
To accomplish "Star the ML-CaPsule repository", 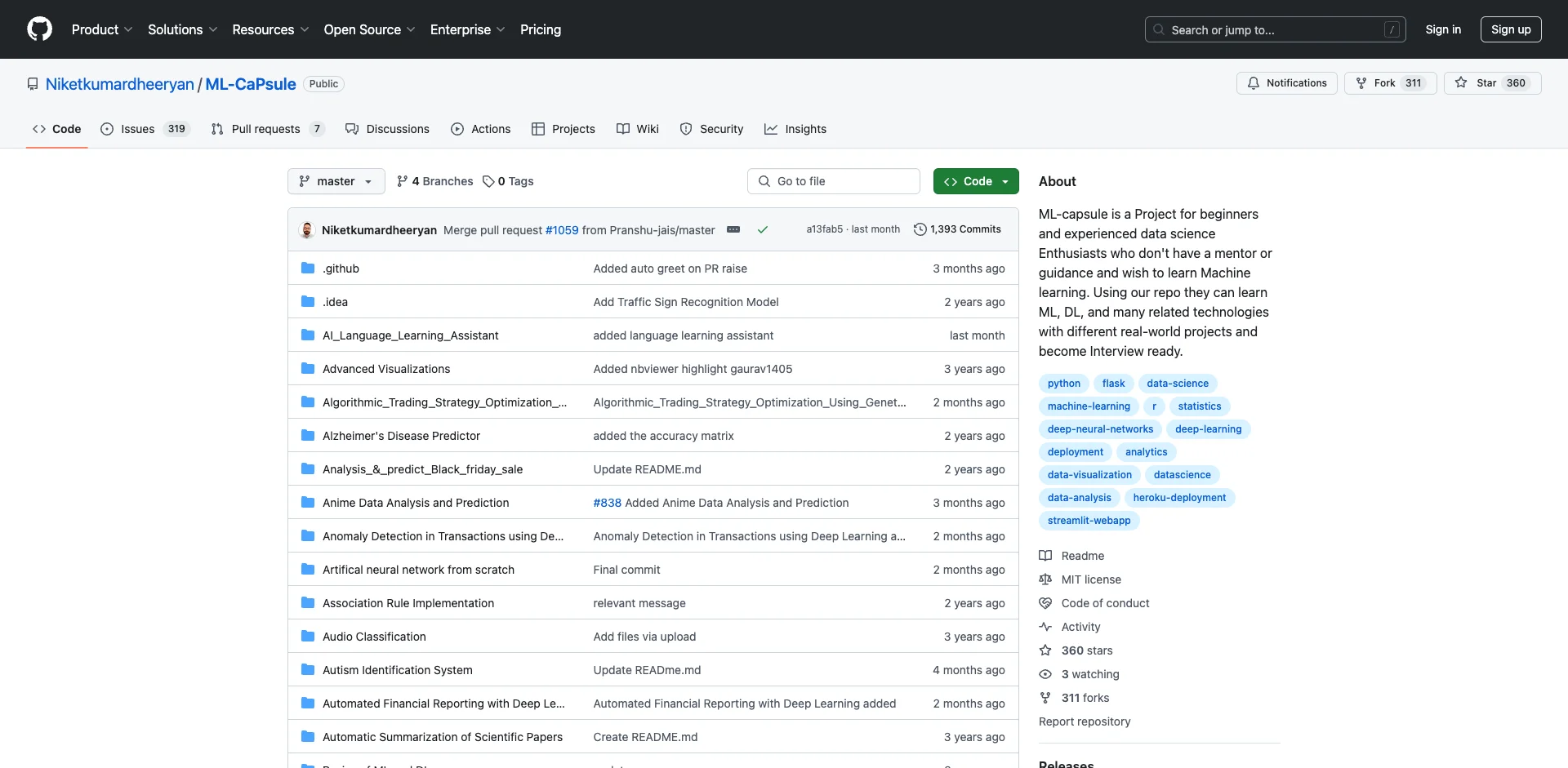I will 1492,83.
